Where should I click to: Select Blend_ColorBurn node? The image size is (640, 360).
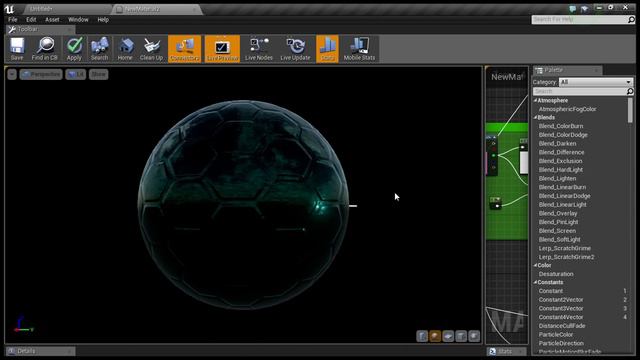coord(561,126)
